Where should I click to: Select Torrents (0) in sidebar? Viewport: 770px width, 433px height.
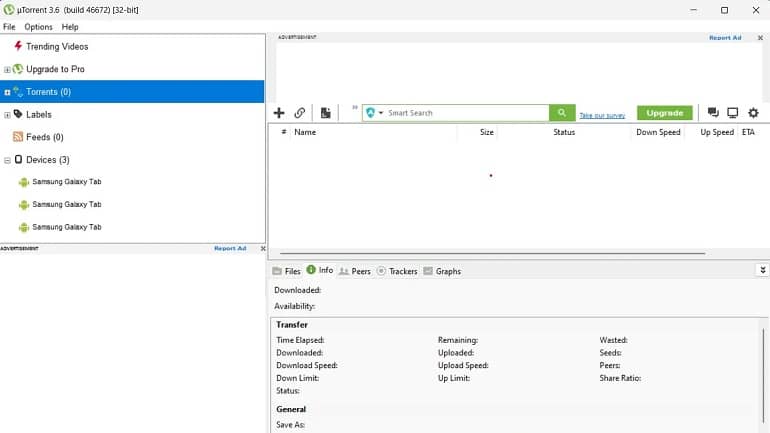click(x=48, y=92)
